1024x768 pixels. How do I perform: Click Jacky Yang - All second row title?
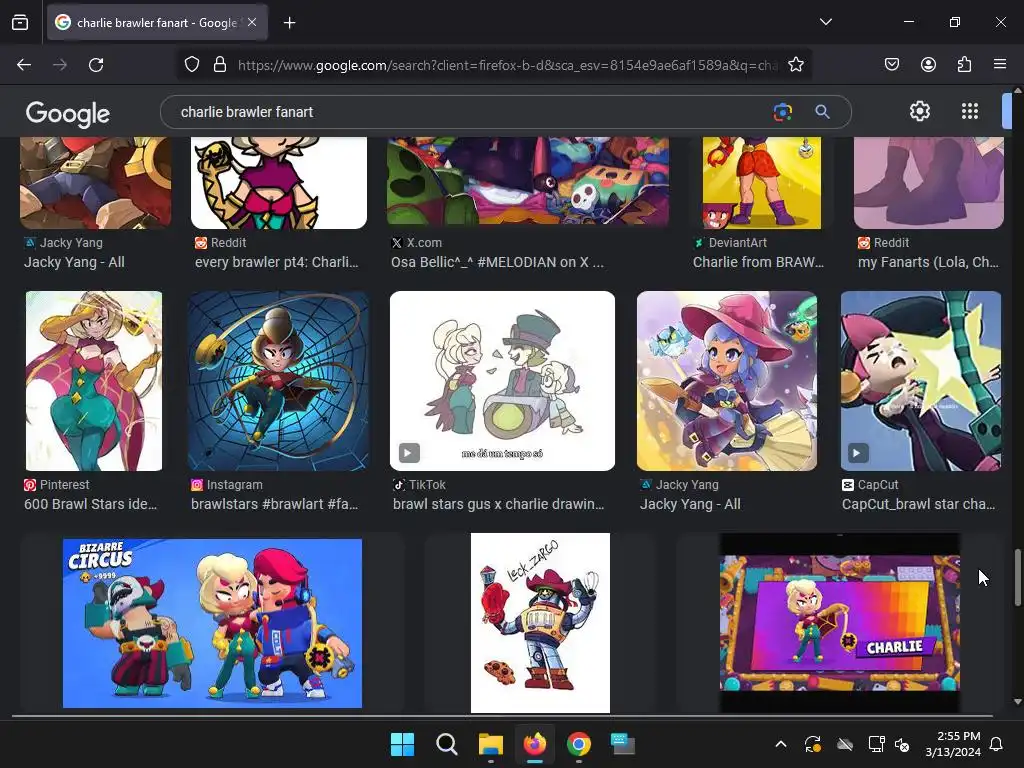tap(690, 504)
